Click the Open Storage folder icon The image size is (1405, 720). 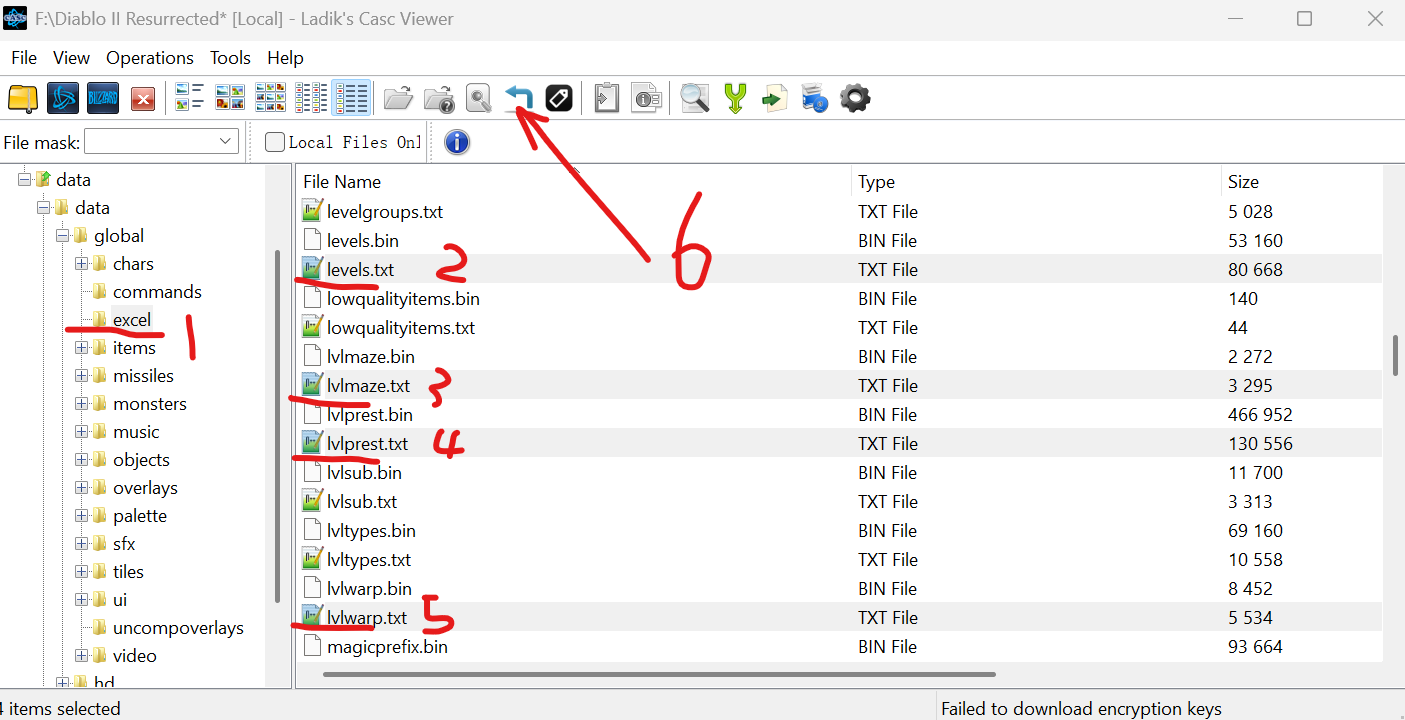pos(23,98)
